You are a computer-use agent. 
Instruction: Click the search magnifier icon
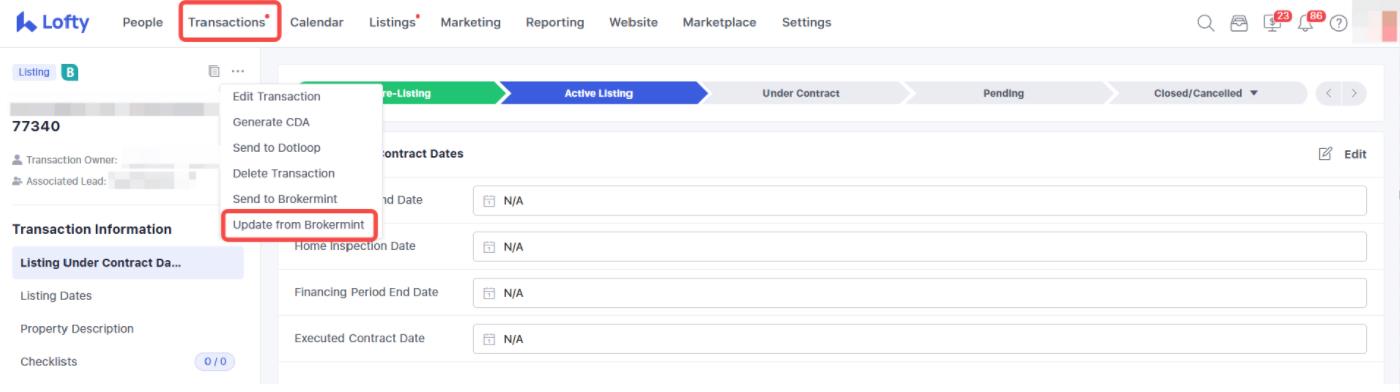(1206, 23)
